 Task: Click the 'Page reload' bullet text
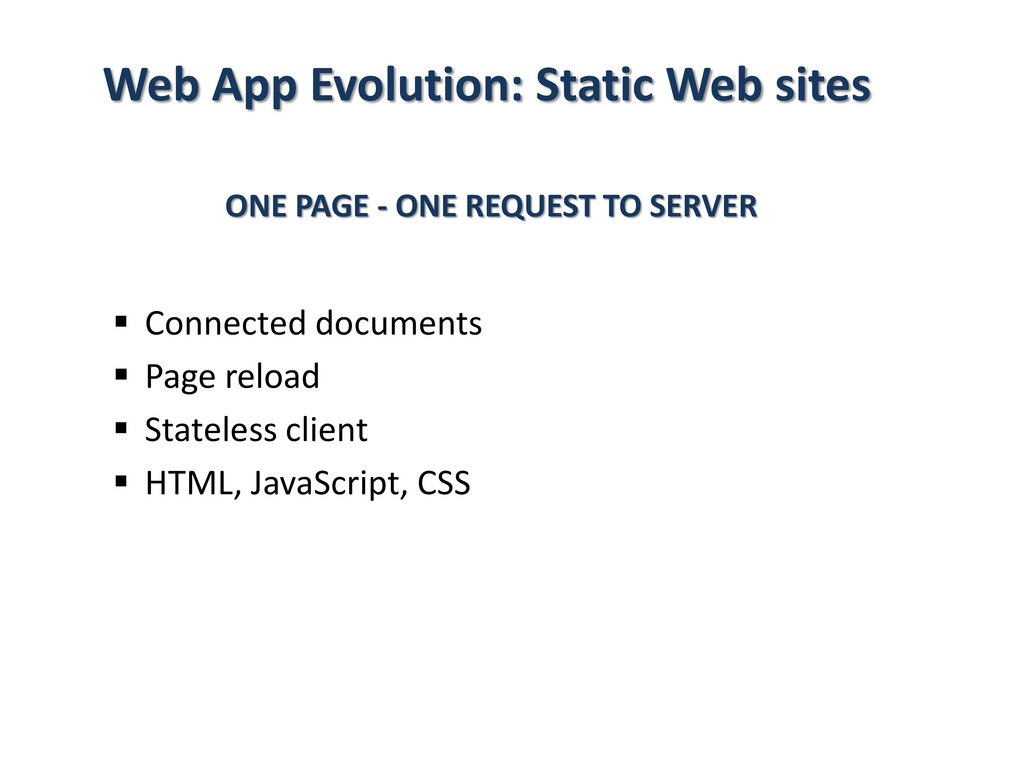click(232, 377)
